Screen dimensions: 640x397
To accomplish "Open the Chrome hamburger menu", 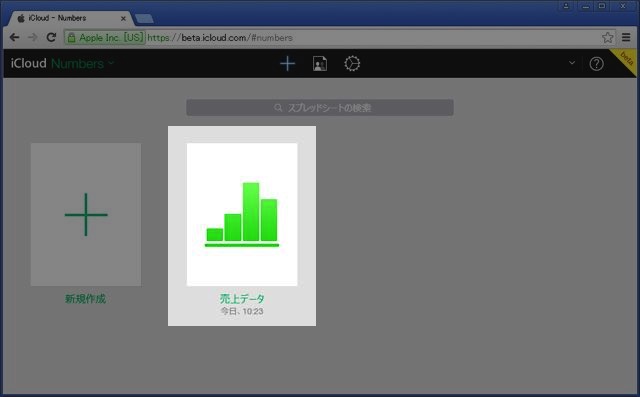I will click(x=626, y=38).
